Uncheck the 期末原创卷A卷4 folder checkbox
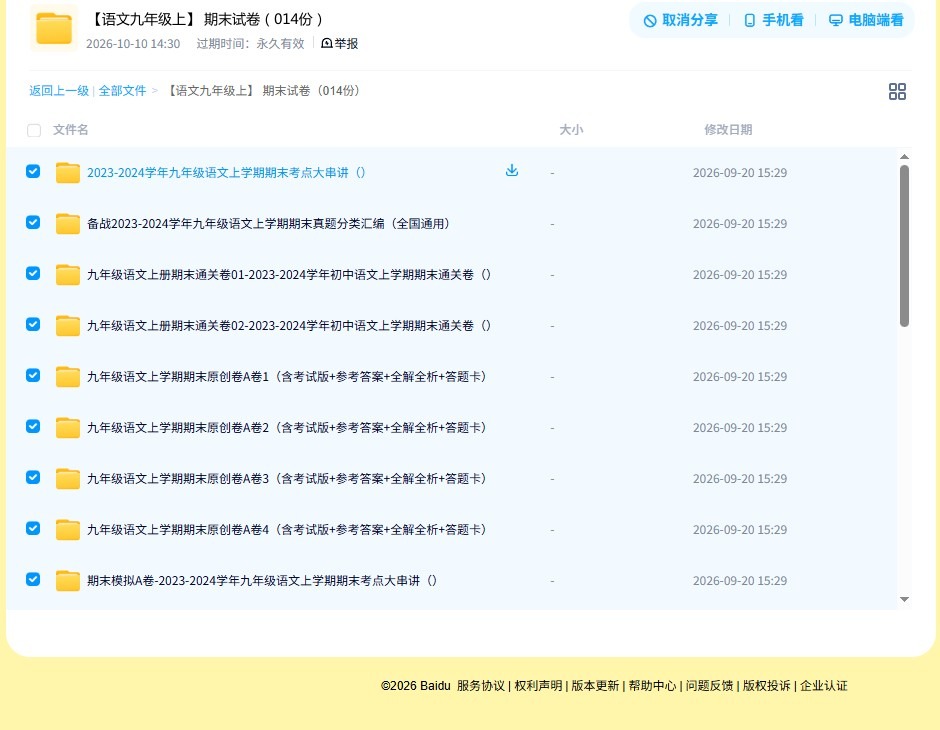940x730 pixels. coord(33,528)
